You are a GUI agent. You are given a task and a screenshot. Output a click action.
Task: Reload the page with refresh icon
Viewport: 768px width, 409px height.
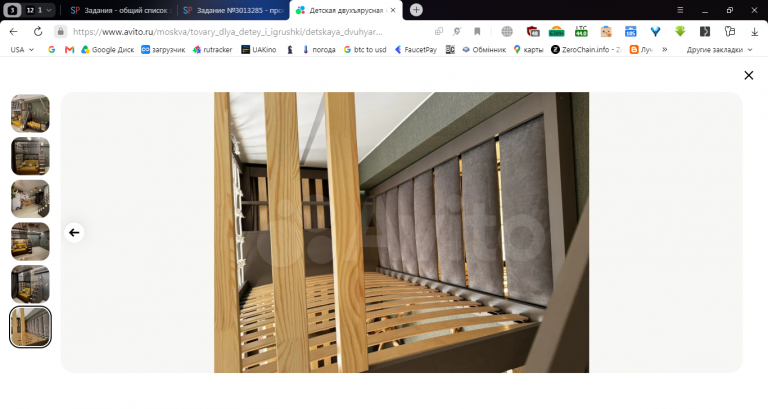point(38,32)
